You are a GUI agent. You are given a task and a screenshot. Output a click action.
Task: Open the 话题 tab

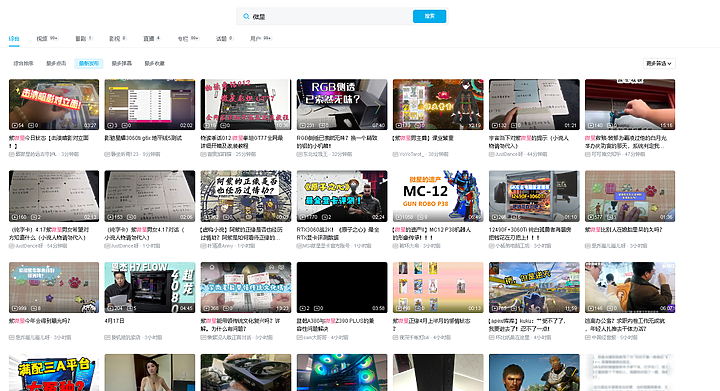tap(224, 39)
